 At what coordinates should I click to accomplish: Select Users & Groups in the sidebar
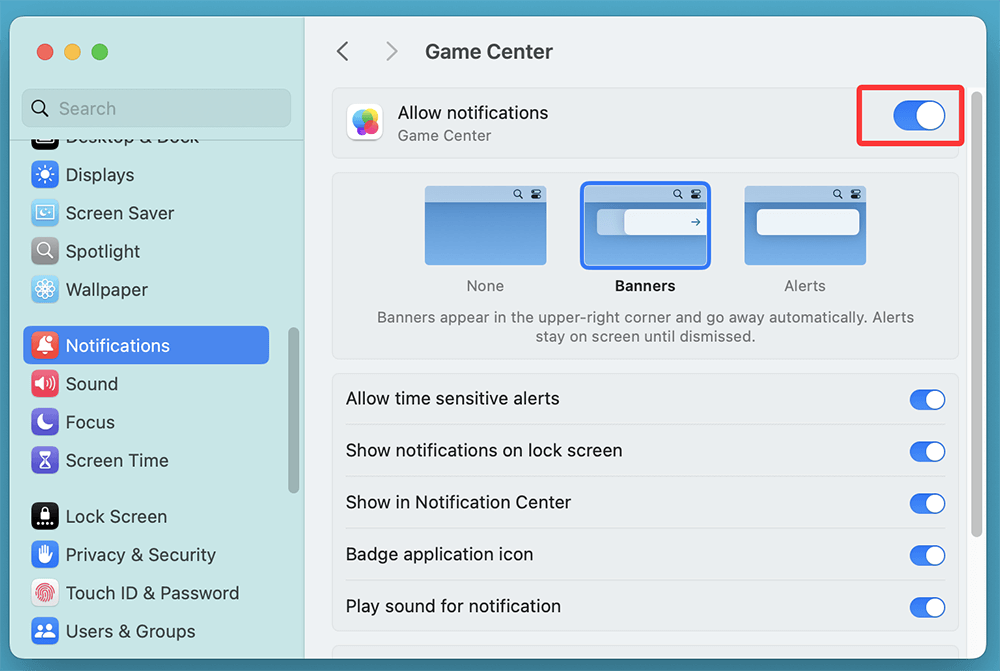44,631
